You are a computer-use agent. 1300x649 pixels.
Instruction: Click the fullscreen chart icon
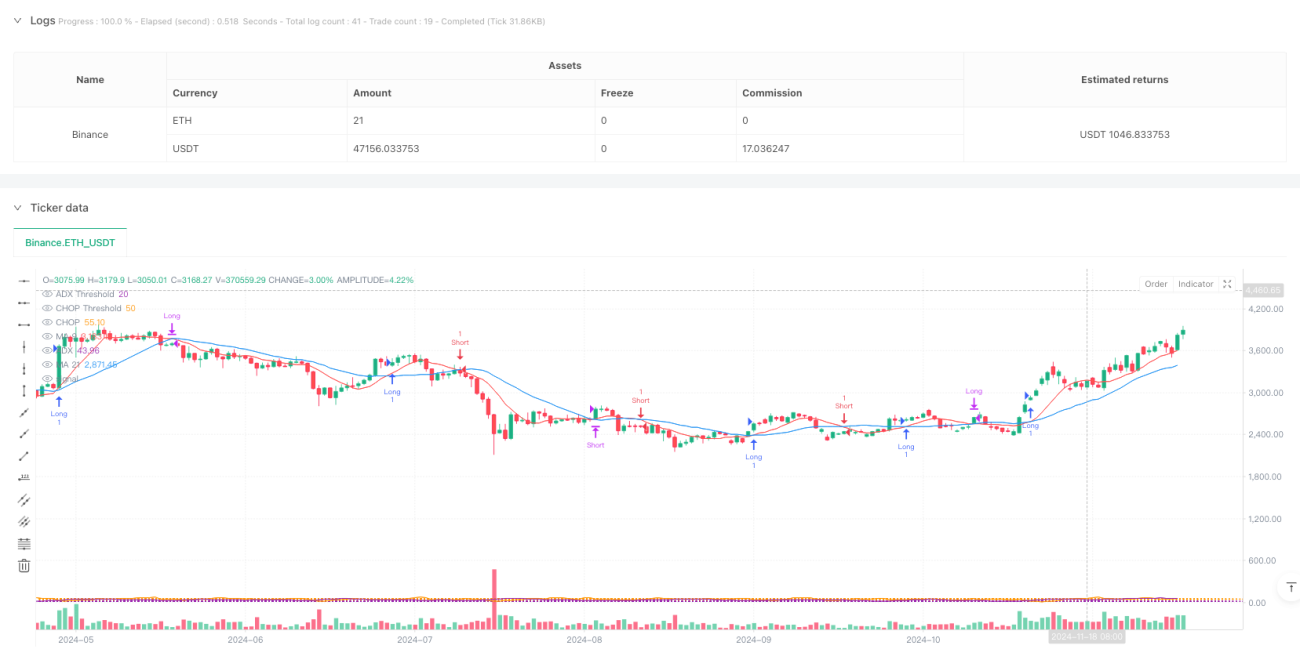1227,284
